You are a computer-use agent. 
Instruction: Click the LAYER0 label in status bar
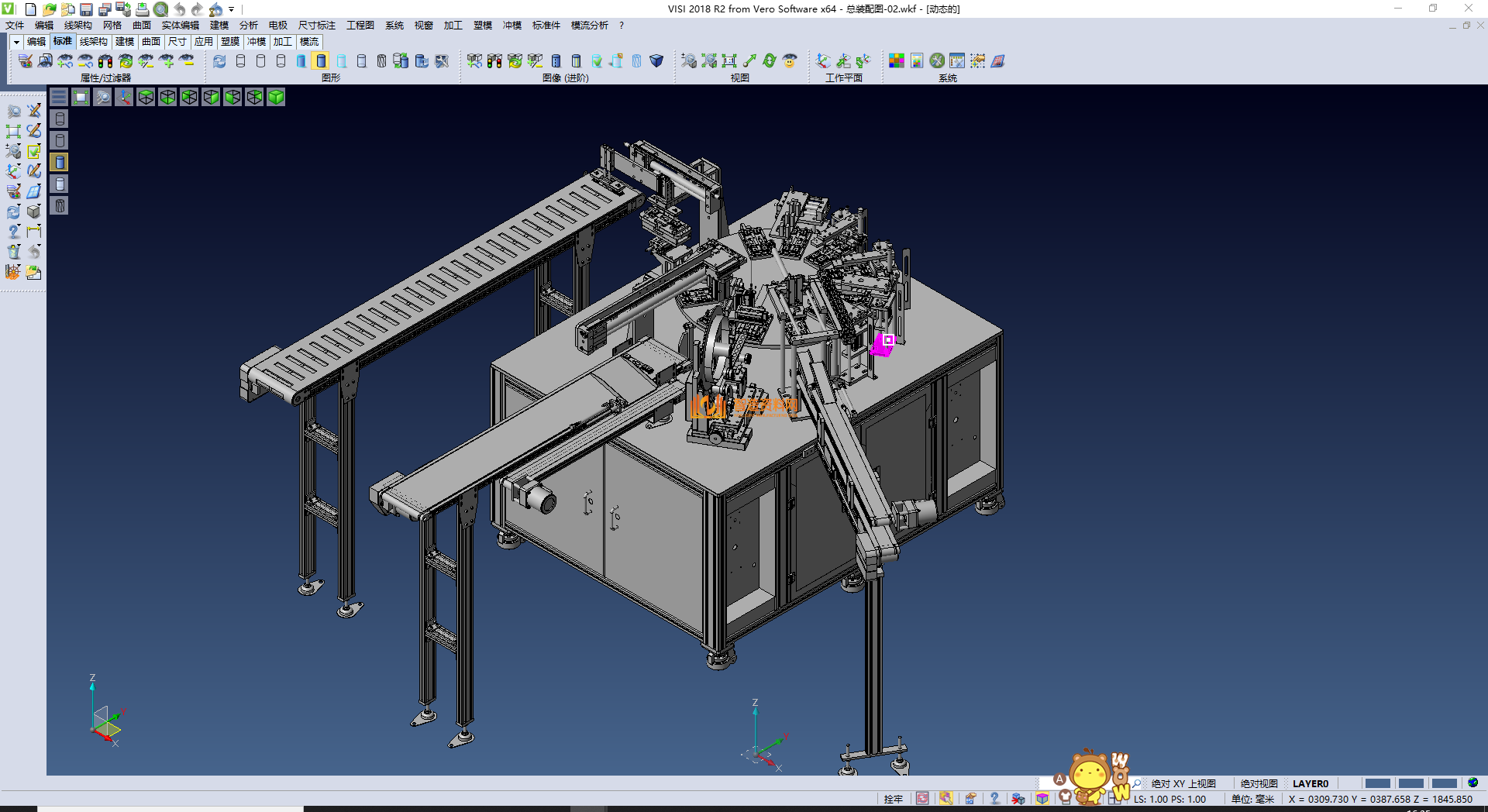coord(1310,783)
